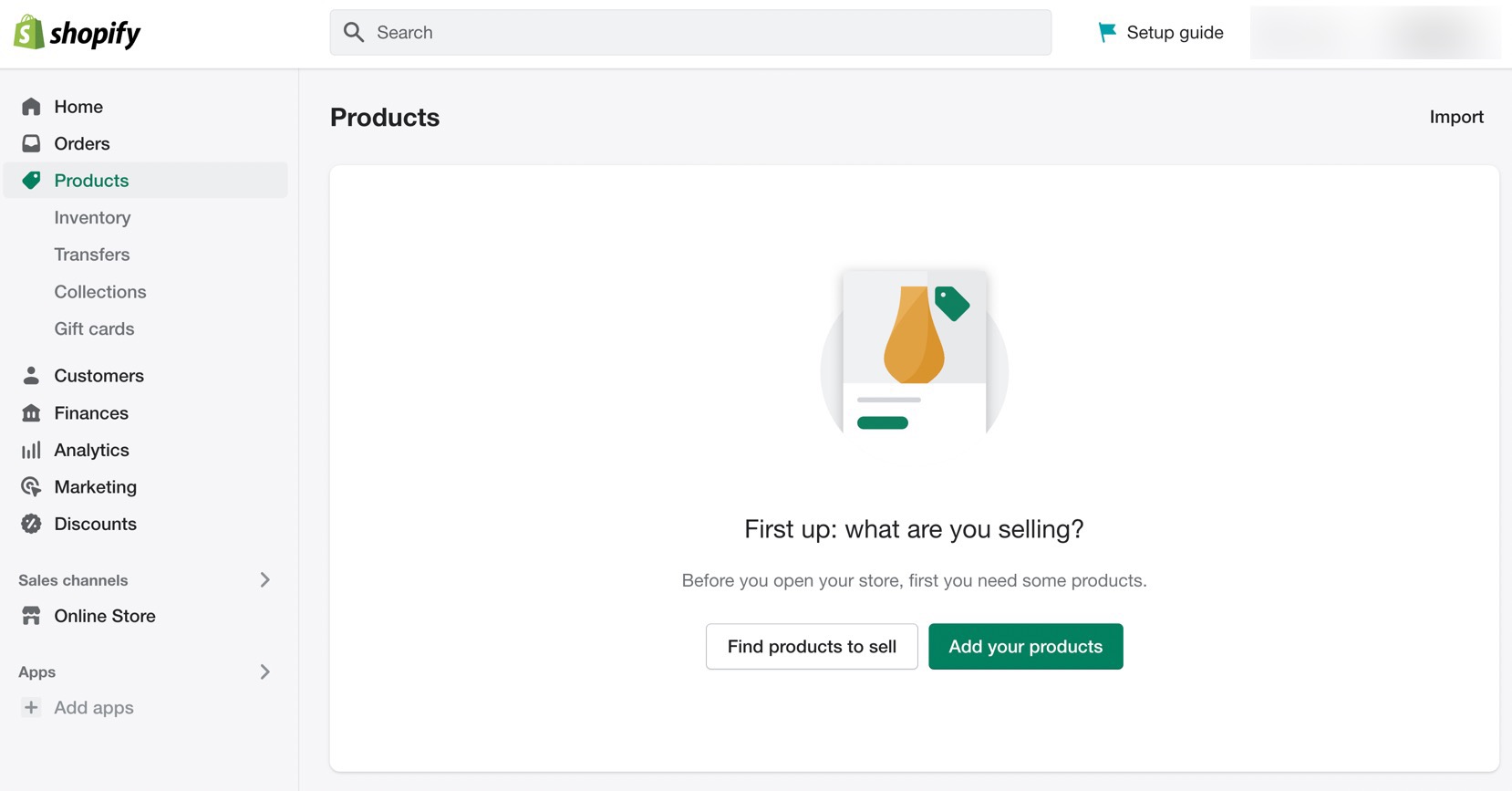Click the Online Store storefront icon

point(31,616)
